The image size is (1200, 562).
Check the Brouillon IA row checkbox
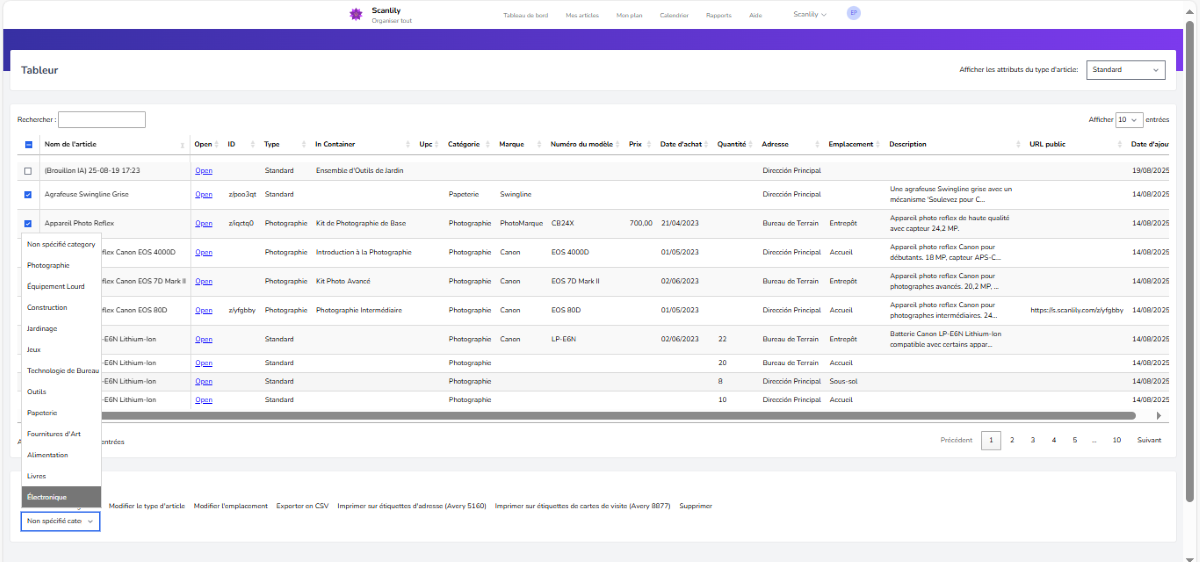click(x=28, y=171)
